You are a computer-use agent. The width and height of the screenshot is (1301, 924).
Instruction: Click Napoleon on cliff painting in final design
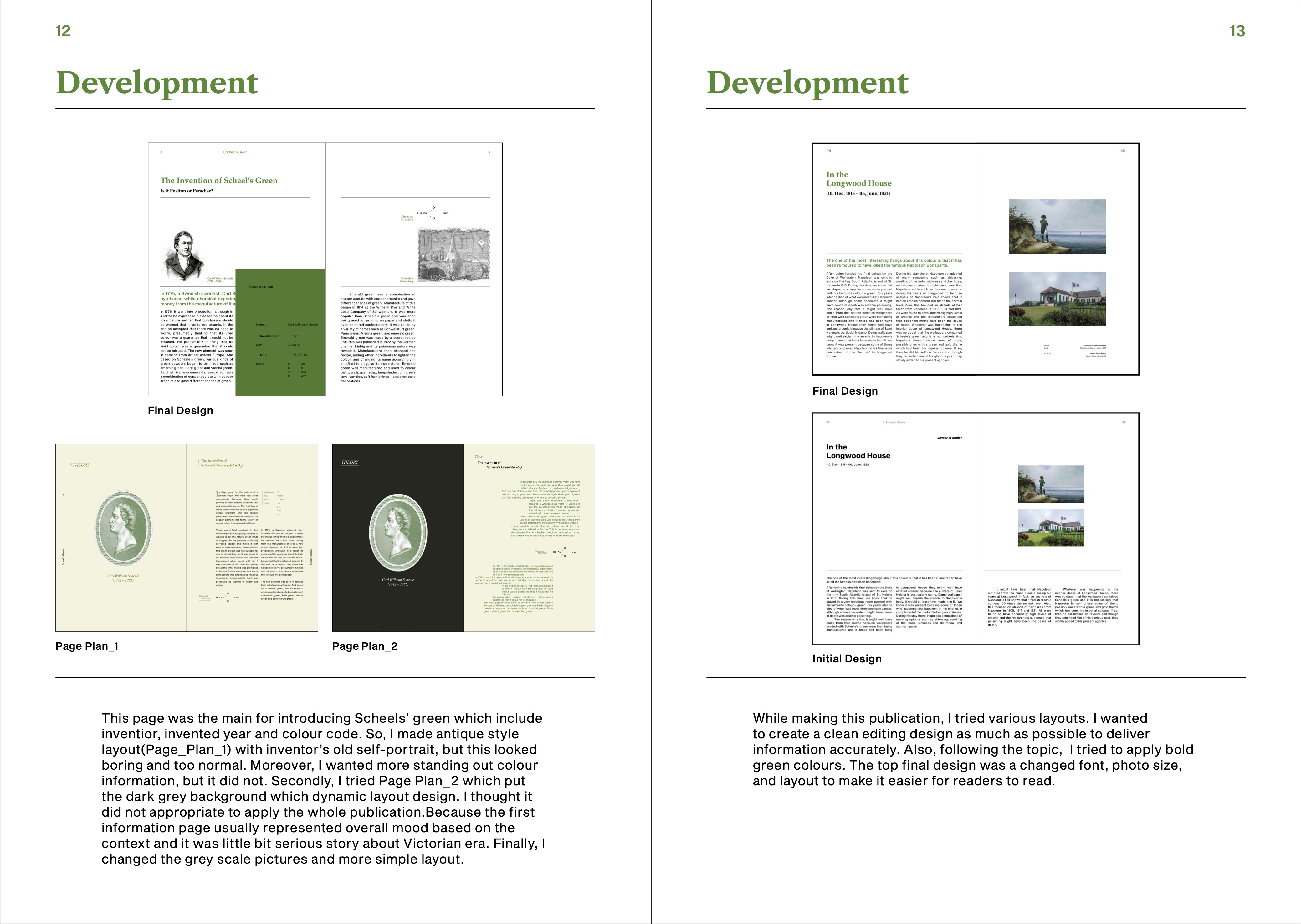pyautogui.click(x=1057, y=226)
